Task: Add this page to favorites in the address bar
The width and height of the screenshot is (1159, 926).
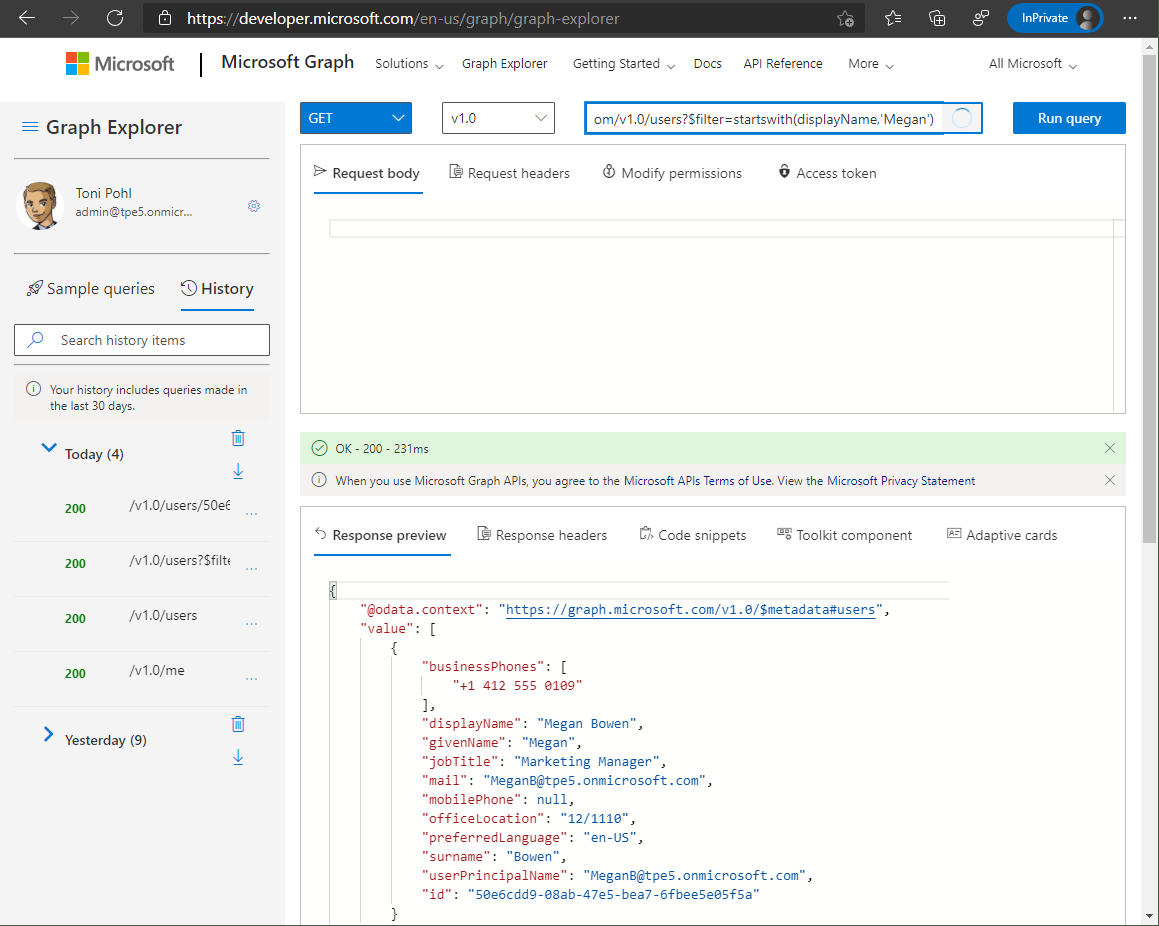Action: [x=845, y=18]
